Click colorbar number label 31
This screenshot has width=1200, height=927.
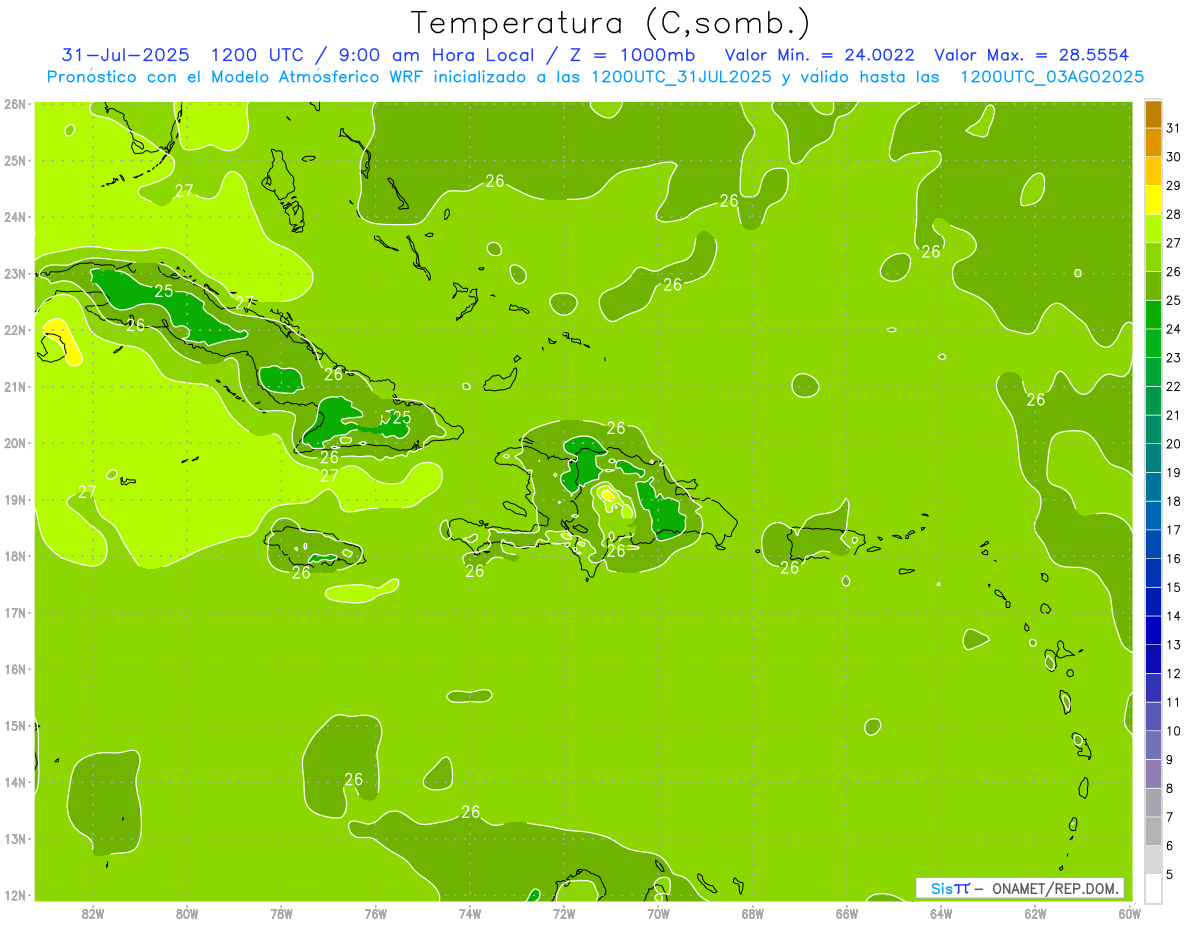coord(1174,128)
